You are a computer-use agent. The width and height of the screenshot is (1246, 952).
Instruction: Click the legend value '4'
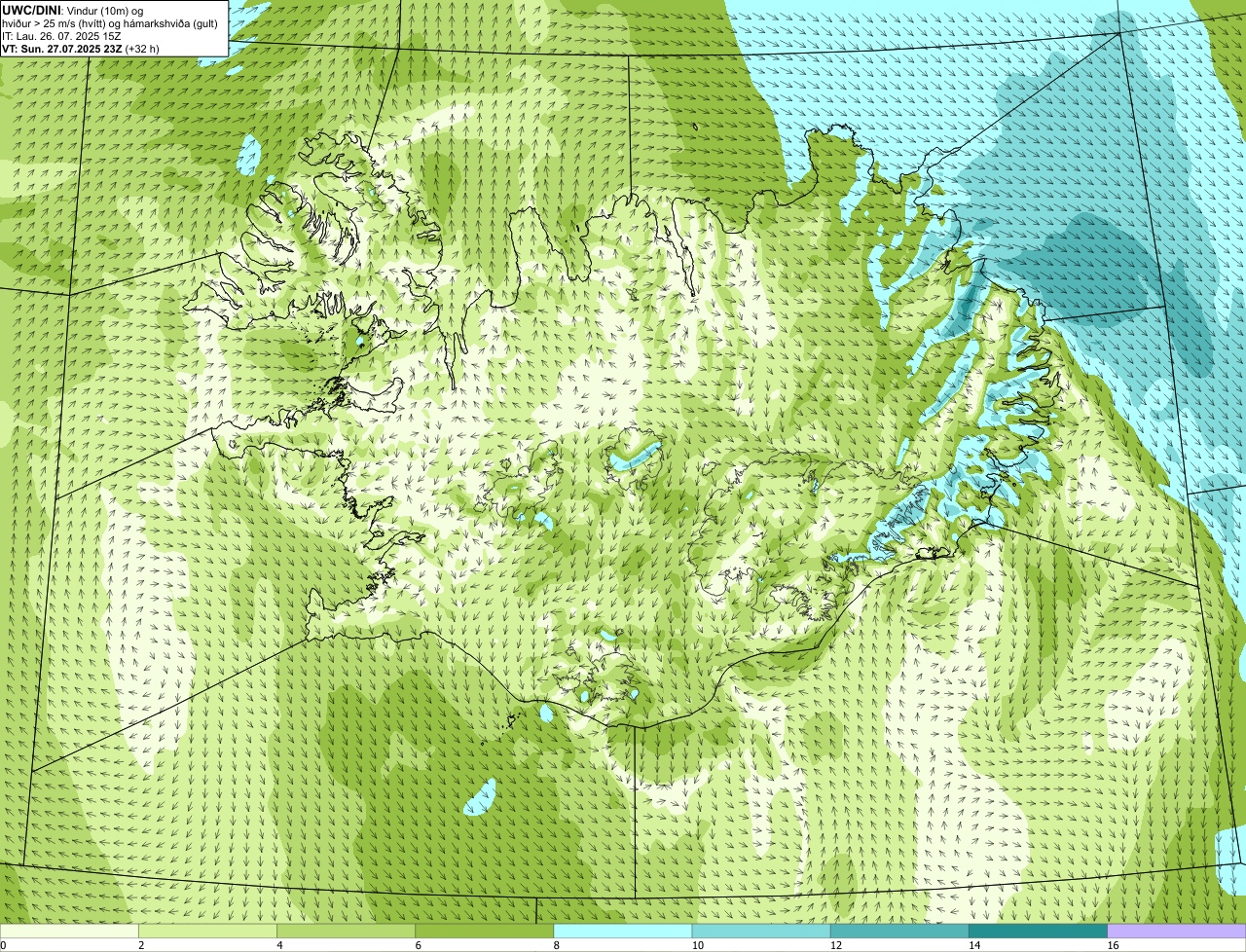pos(279,945)
